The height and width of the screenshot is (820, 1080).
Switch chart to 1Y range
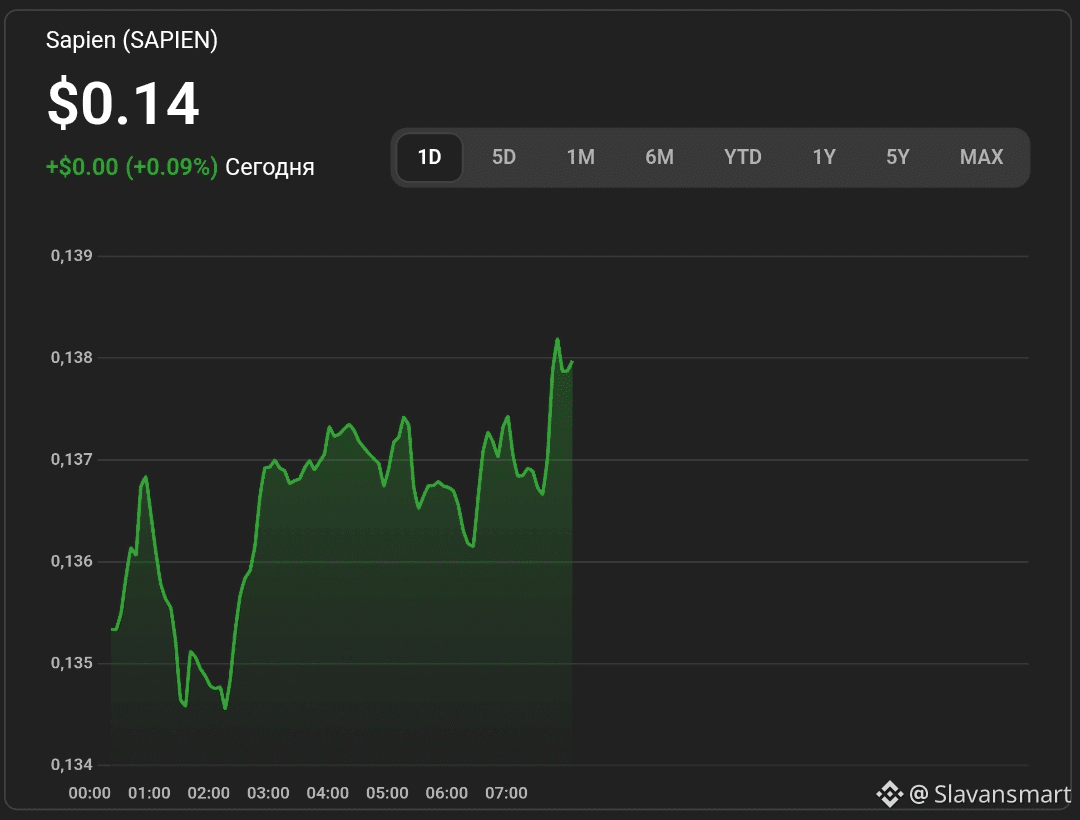tap(824, 157)
